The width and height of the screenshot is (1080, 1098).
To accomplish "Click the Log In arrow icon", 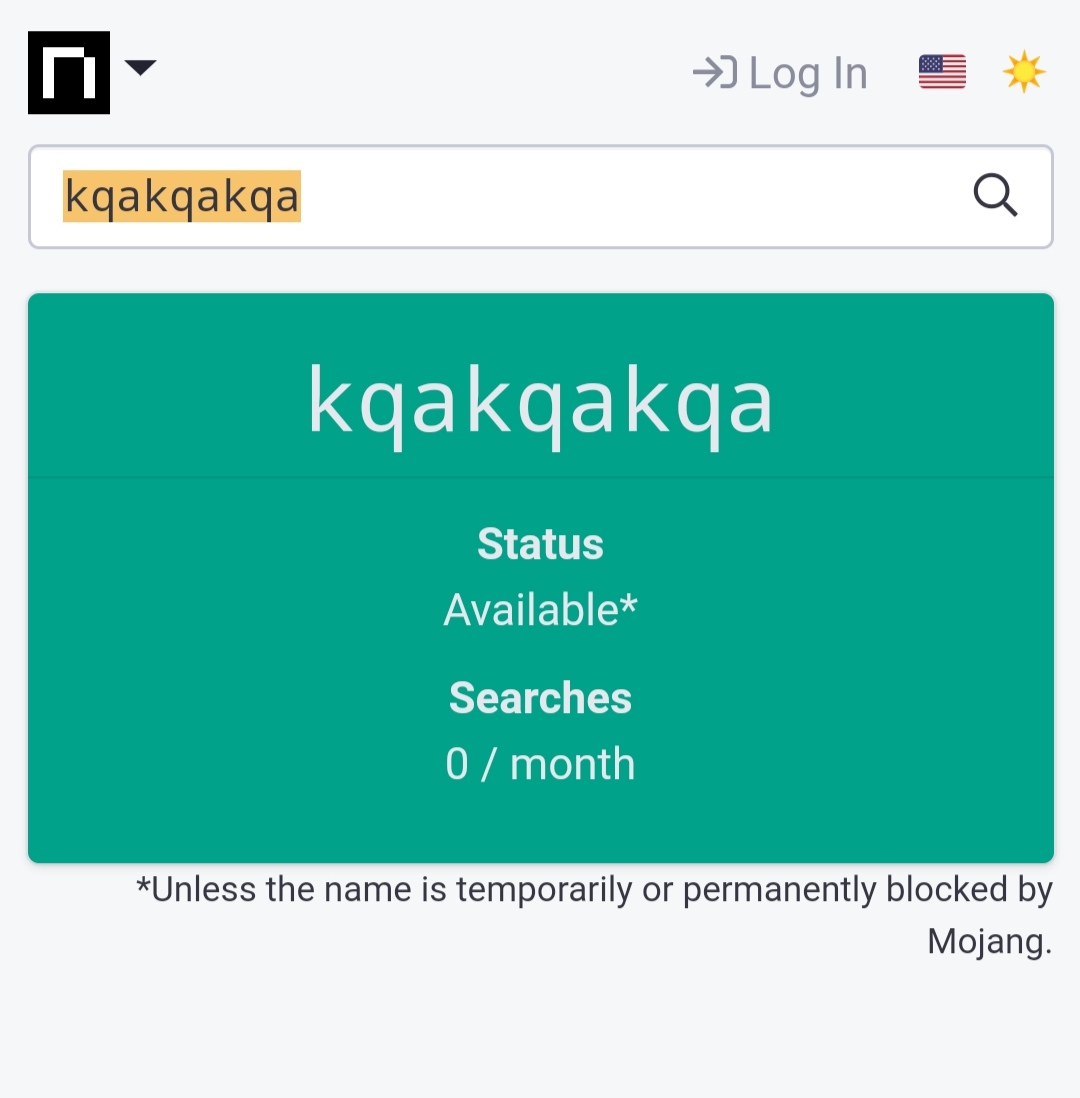I will (x=714, y=72).
